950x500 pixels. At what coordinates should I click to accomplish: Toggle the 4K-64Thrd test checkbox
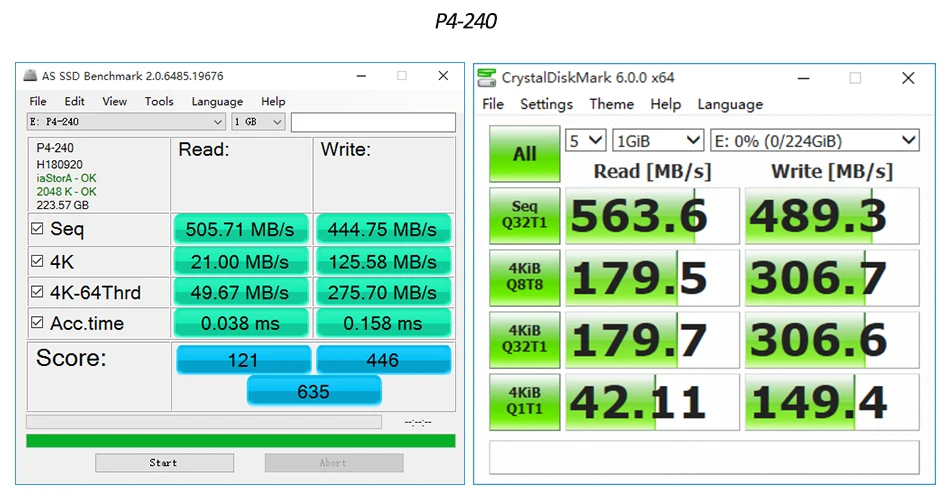point(37,292)
